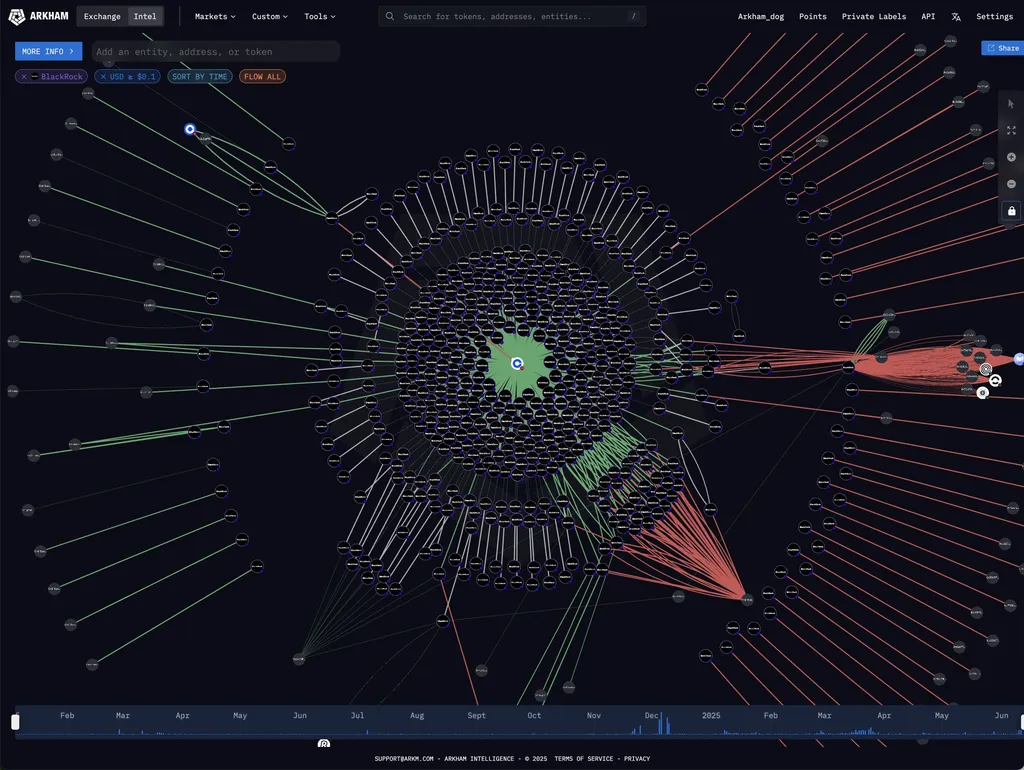
Task: Click the MORE INFO button
Action: [x=48, y=51]
